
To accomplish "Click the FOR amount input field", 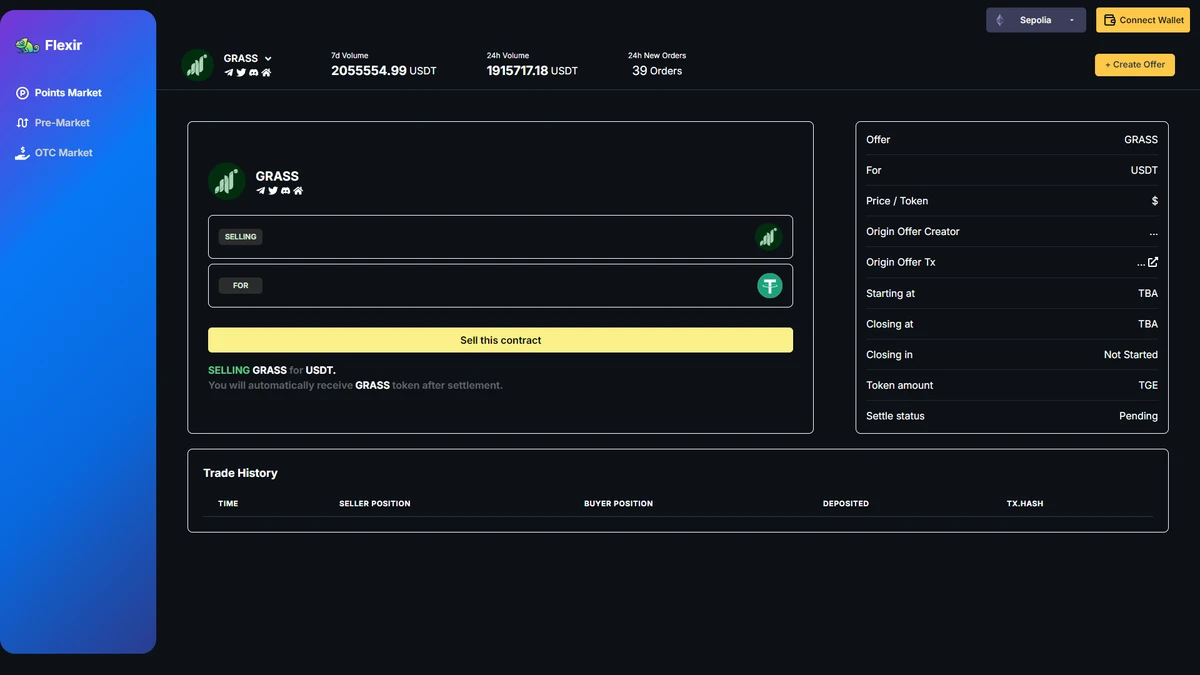I will click(500, 286).
